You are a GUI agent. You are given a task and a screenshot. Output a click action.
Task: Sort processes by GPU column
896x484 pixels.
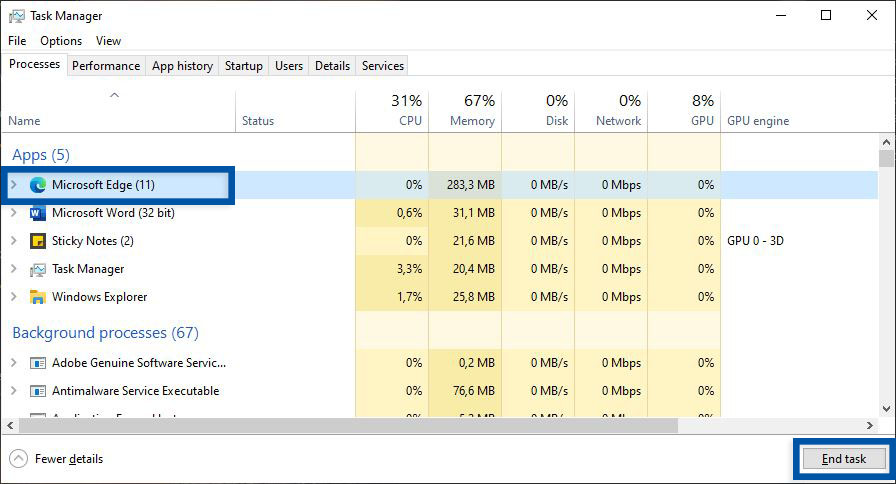(685, 112)
